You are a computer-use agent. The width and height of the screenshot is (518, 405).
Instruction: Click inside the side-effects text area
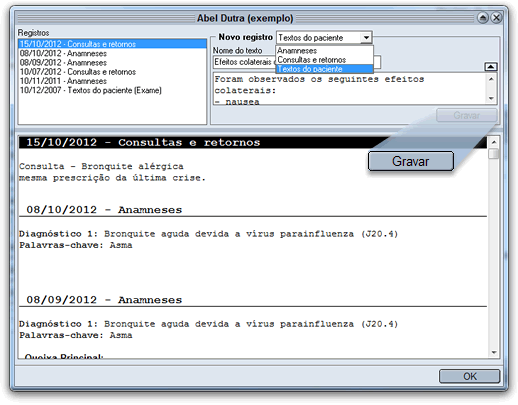350,89
